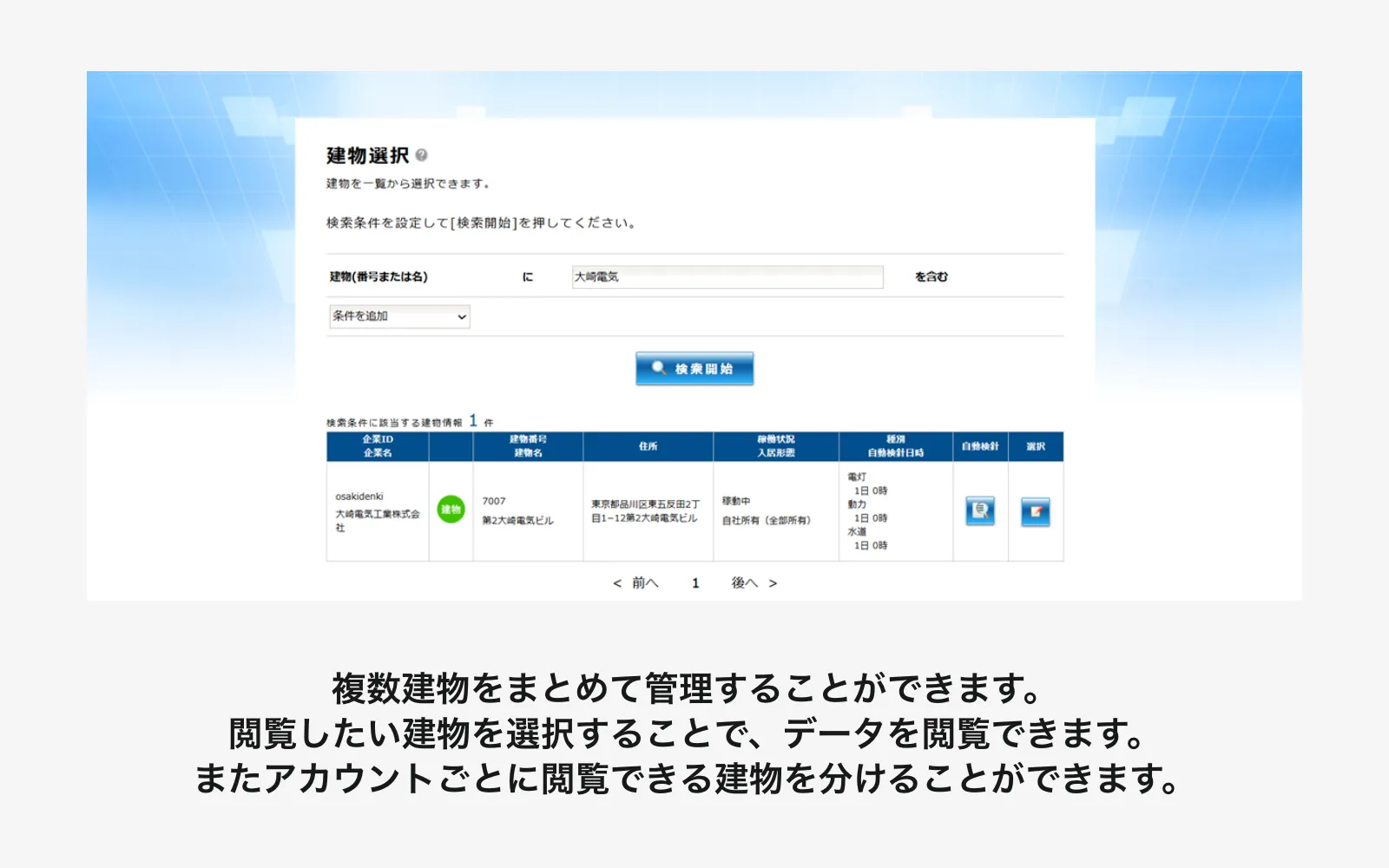
Task: Click the osakidenki company ID cell
Action: [x=359, y=496]
